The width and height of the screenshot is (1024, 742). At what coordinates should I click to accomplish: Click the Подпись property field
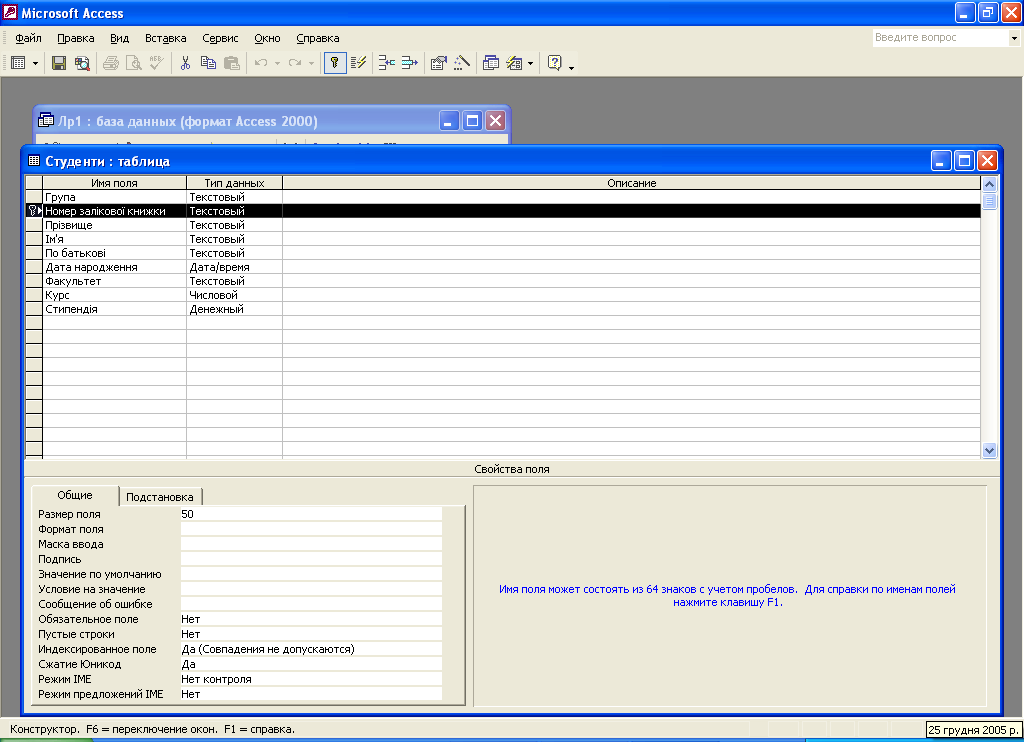[311, 559]
